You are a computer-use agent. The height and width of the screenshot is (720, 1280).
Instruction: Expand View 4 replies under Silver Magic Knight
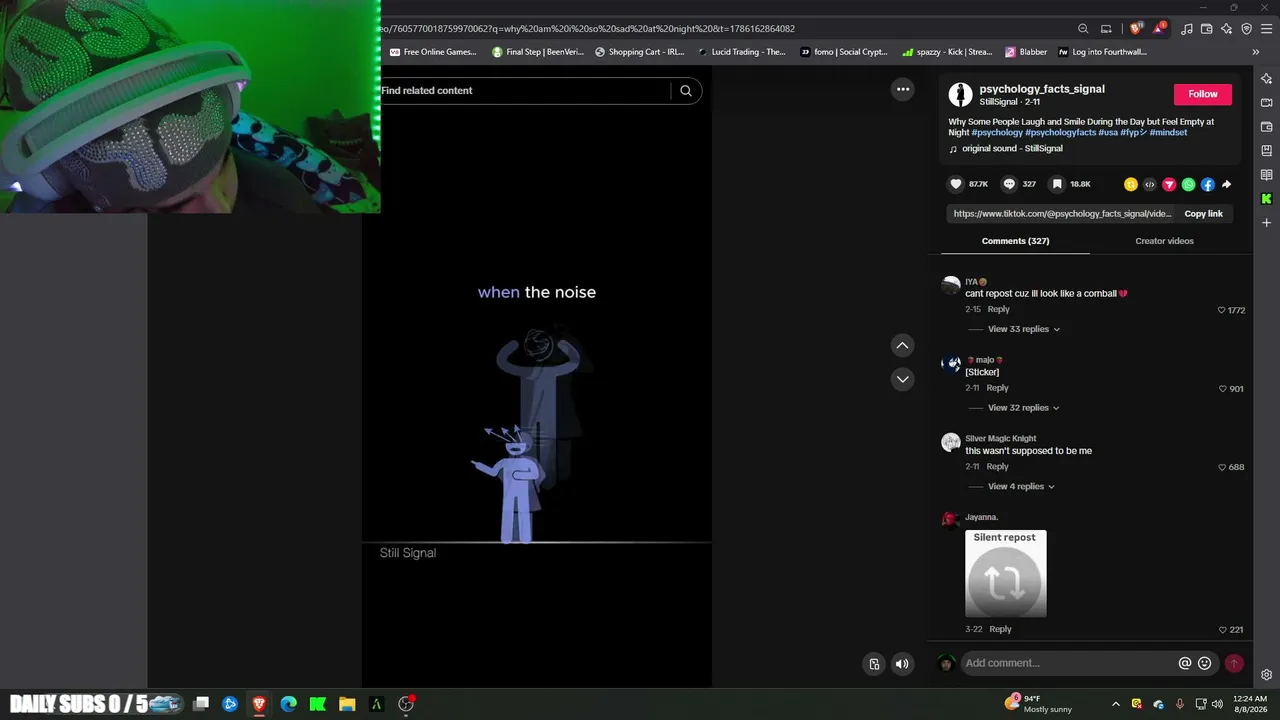click(1021, 487)
